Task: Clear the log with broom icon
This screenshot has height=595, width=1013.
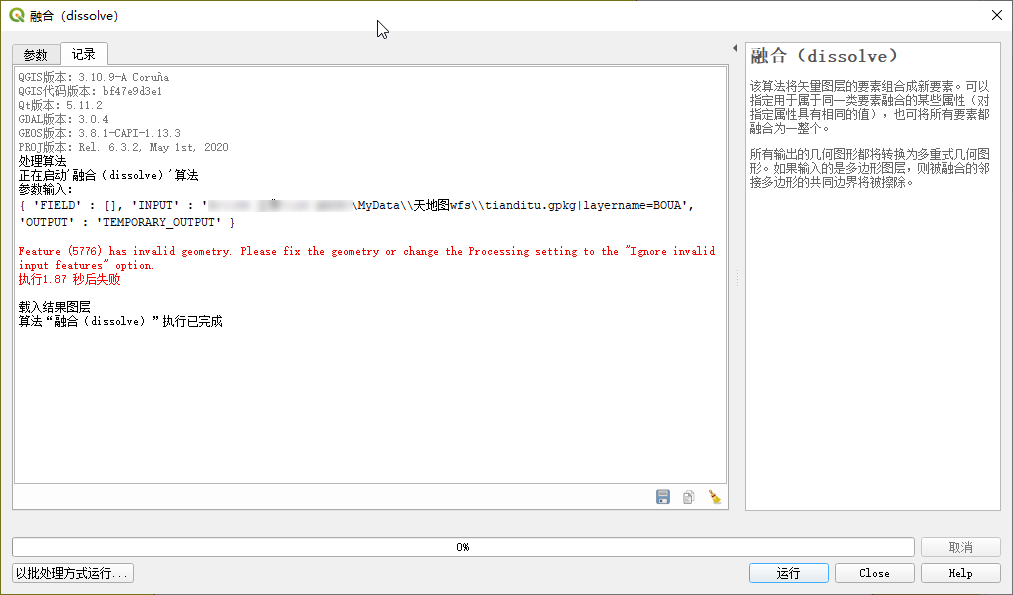Action: point(715,497)
